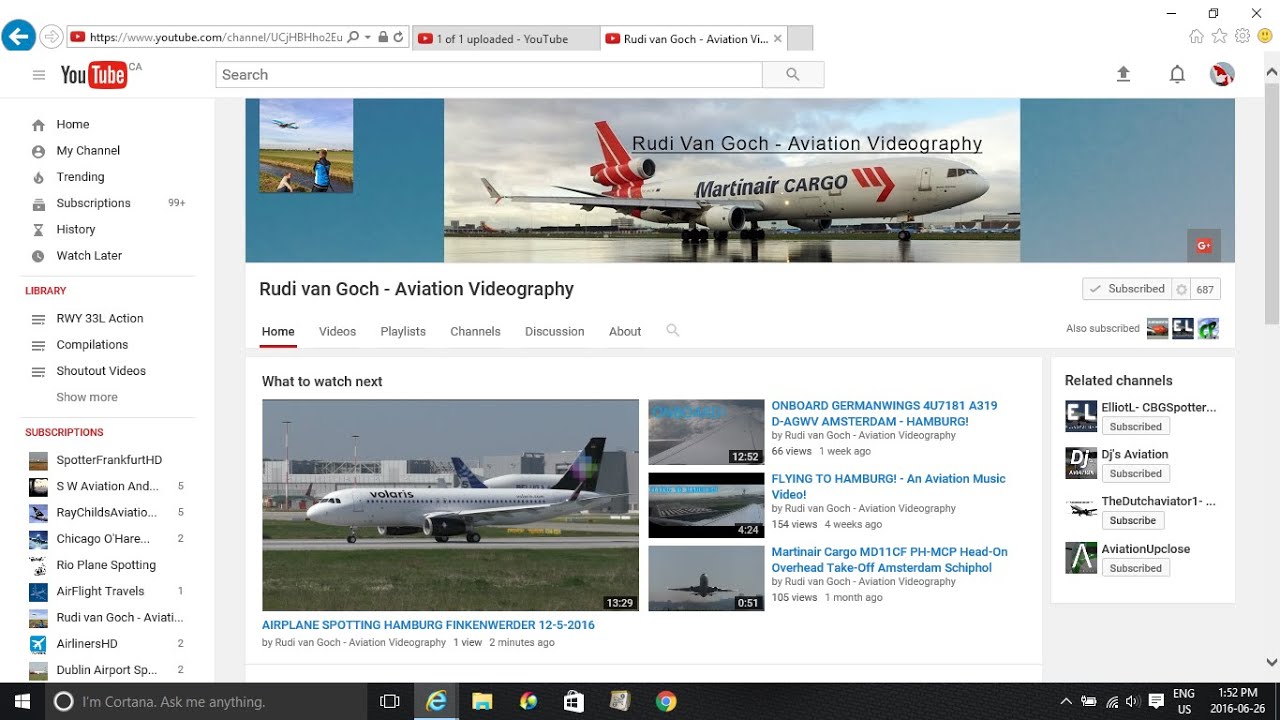Image resolution: width=1280 pixels, height=720 pixels.
Task: Open the YouTube hamburger guide menu
Action: 39,75
